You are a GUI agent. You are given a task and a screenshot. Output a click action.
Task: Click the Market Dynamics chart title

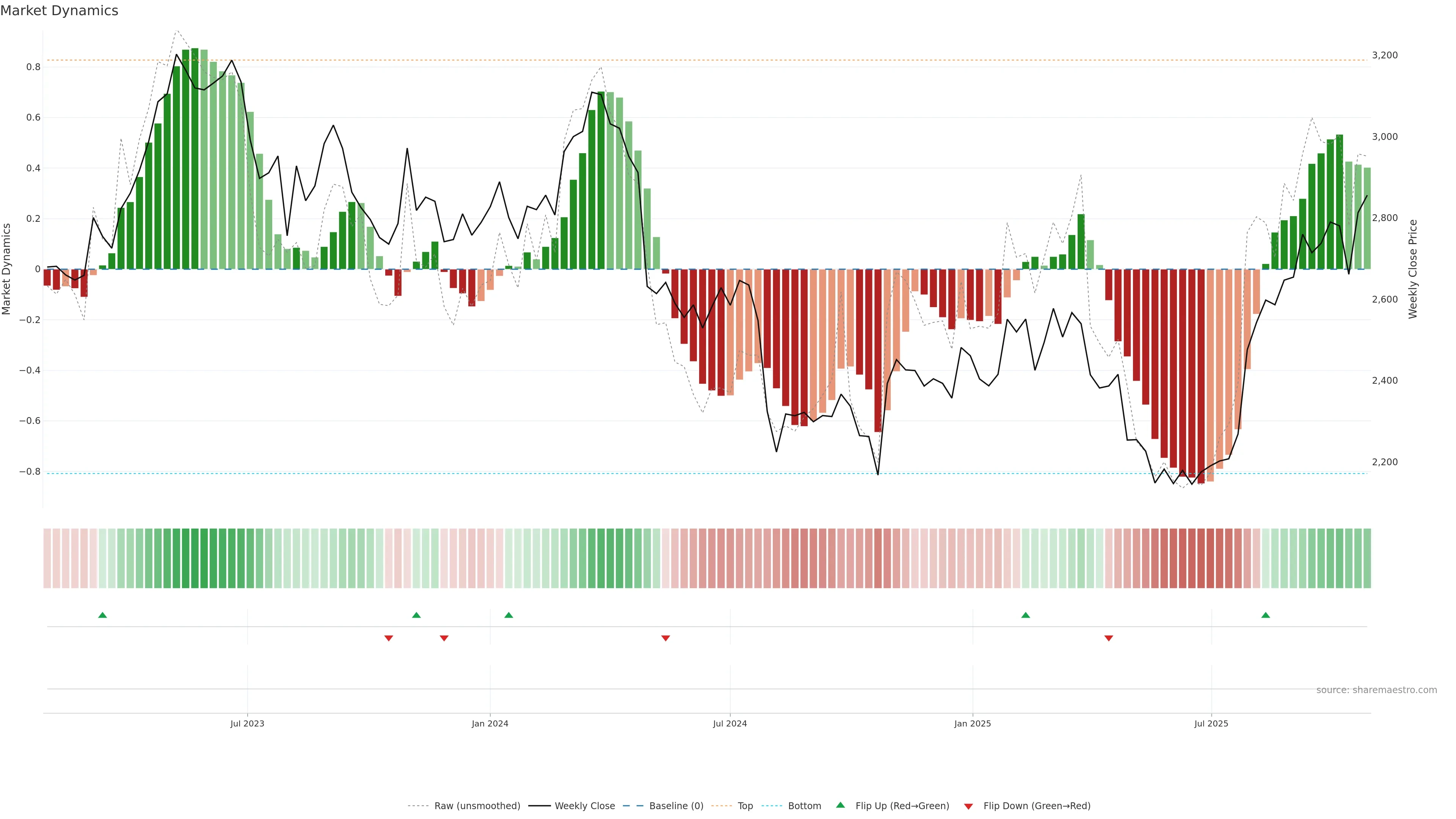click(x=60, y=11)
